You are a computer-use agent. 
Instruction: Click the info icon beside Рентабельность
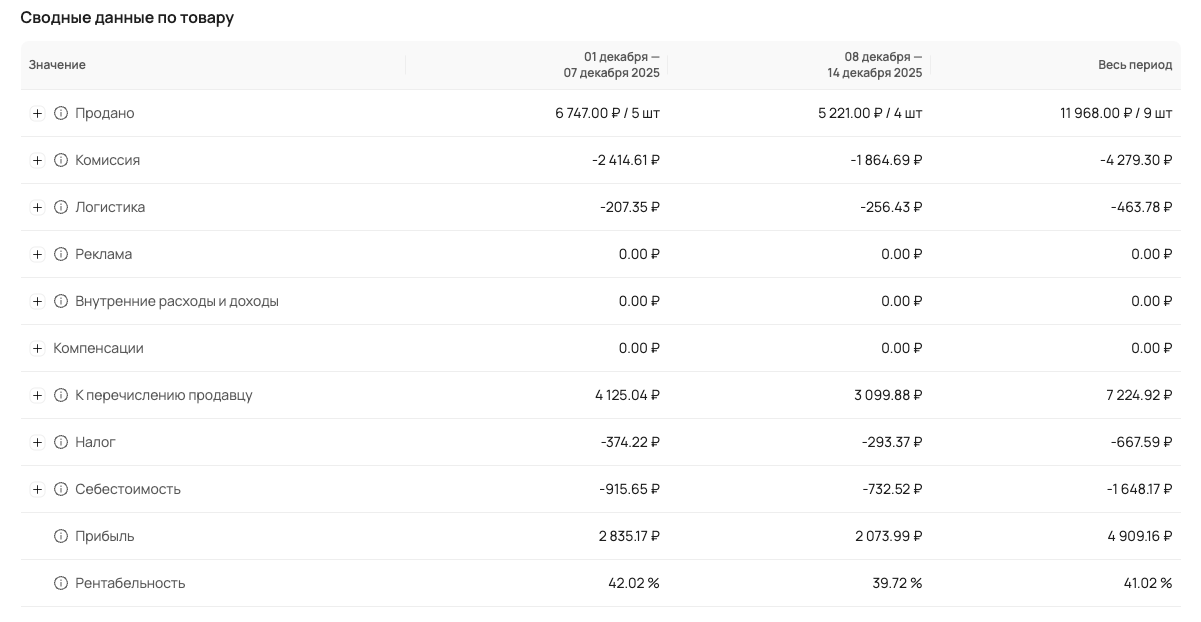point(61,583)
